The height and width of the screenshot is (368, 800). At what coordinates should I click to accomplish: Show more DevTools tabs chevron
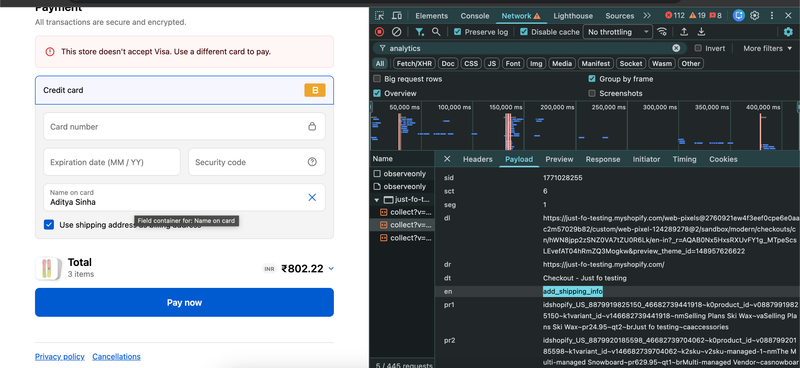[647, 16]
